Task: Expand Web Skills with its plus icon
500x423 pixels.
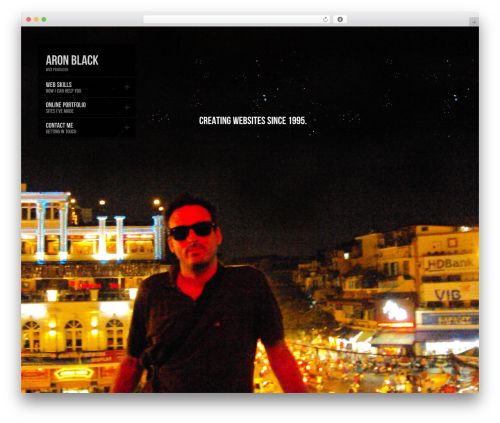Action: coord(127,87)
